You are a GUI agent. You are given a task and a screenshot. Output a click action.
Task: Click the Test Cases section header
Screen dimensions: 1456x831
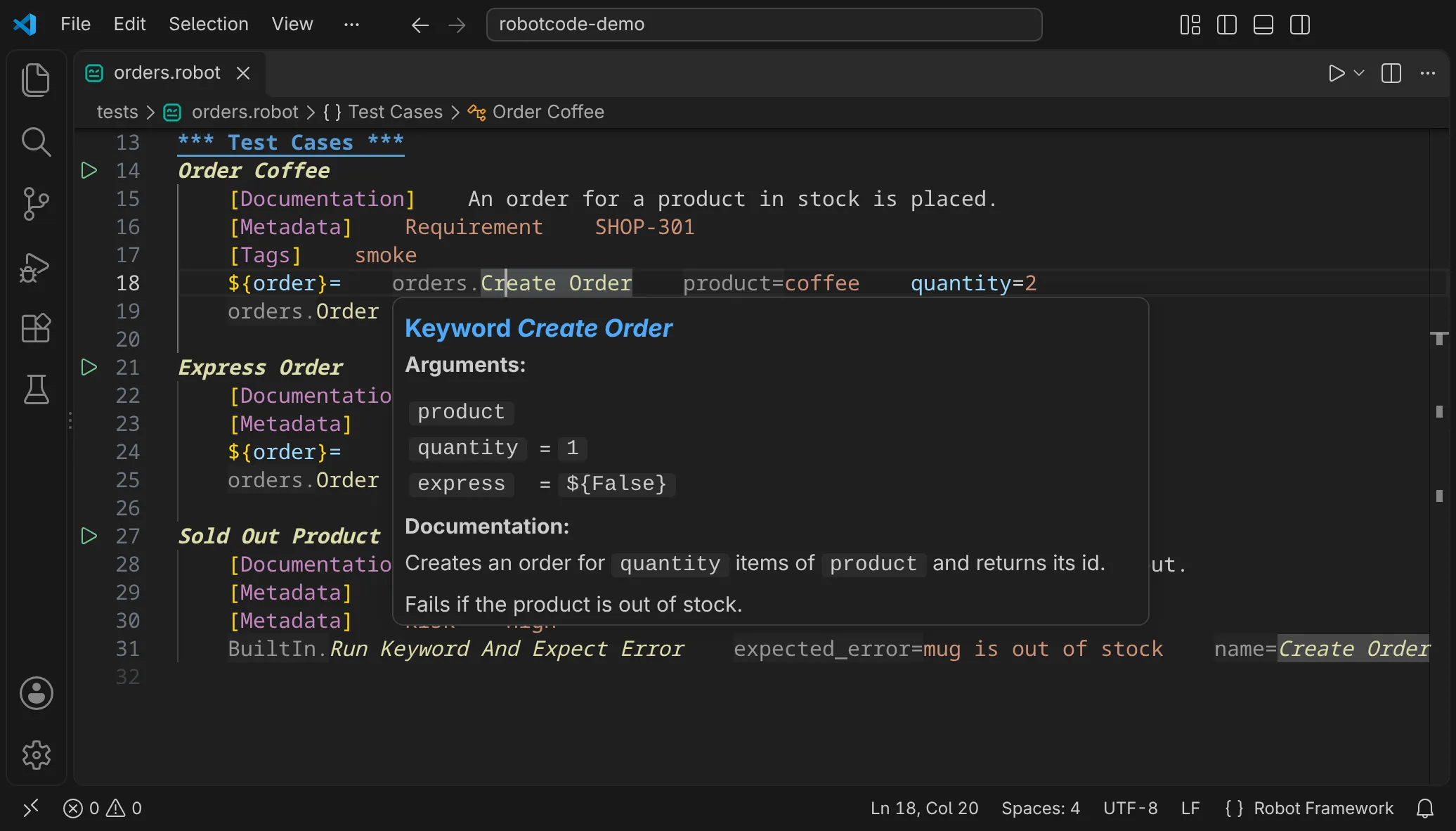[x=291, y=143]
